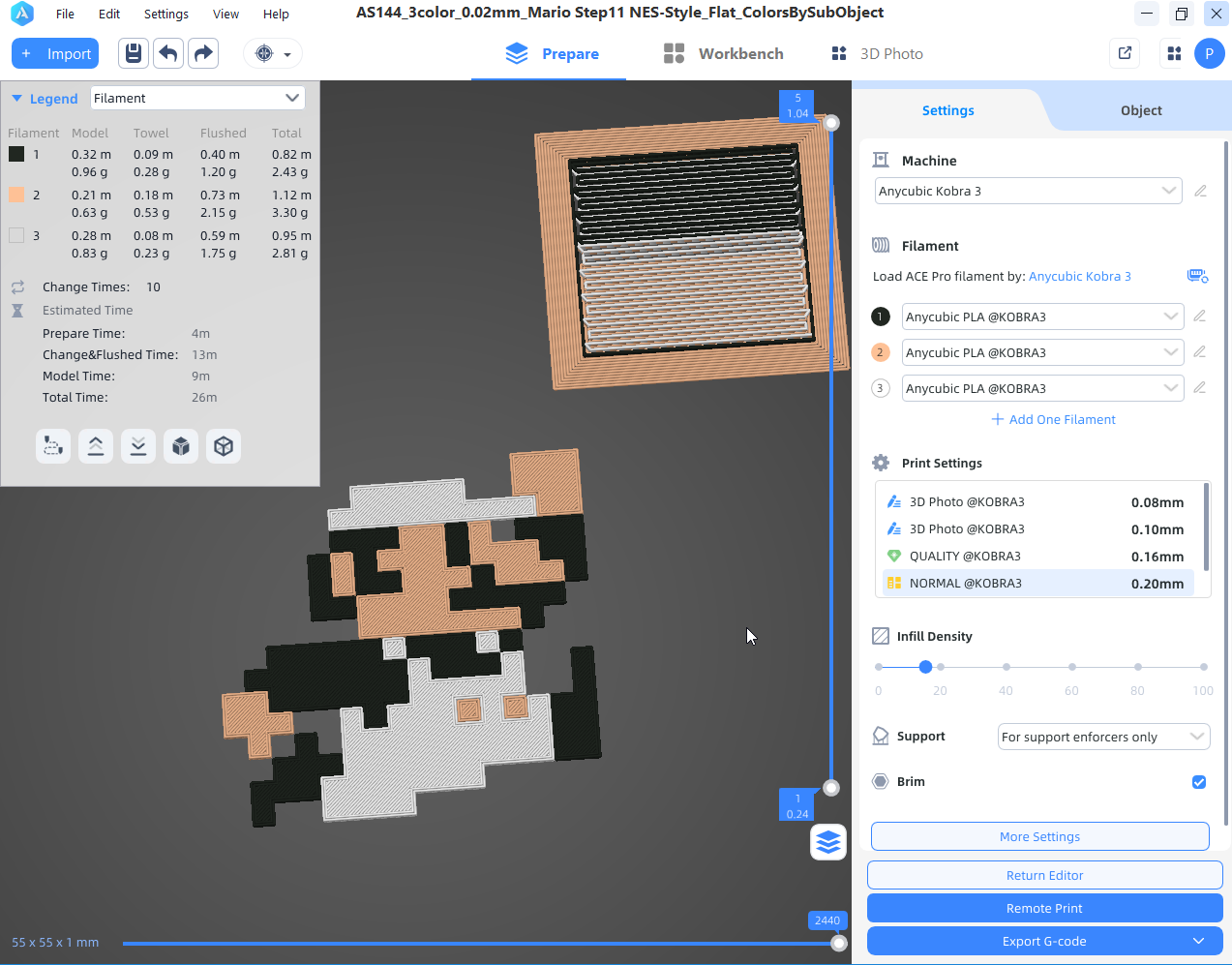This screenshot has width=1232, height=965.
Task: Expand the Support options dropdown
Action: 1103,737
